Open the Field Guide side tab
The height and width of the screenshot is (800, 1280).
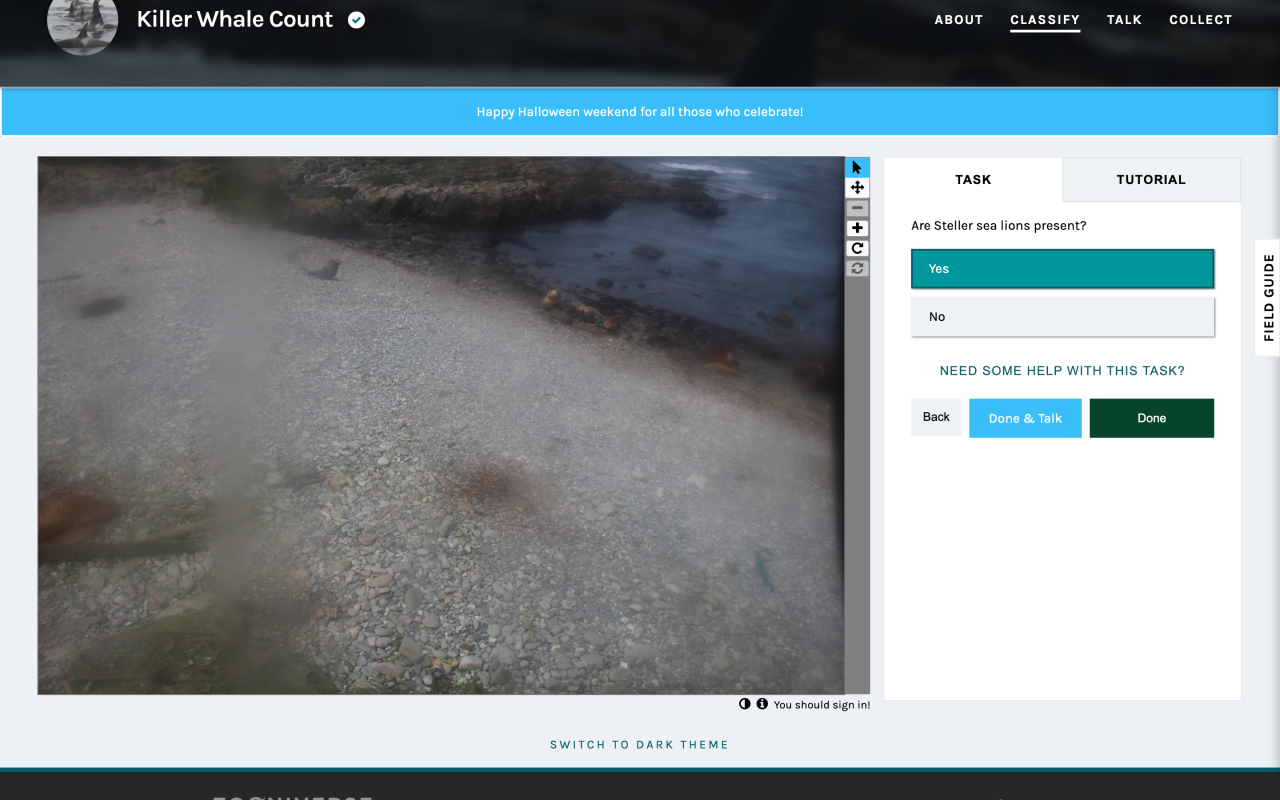tap(1268, 297)
